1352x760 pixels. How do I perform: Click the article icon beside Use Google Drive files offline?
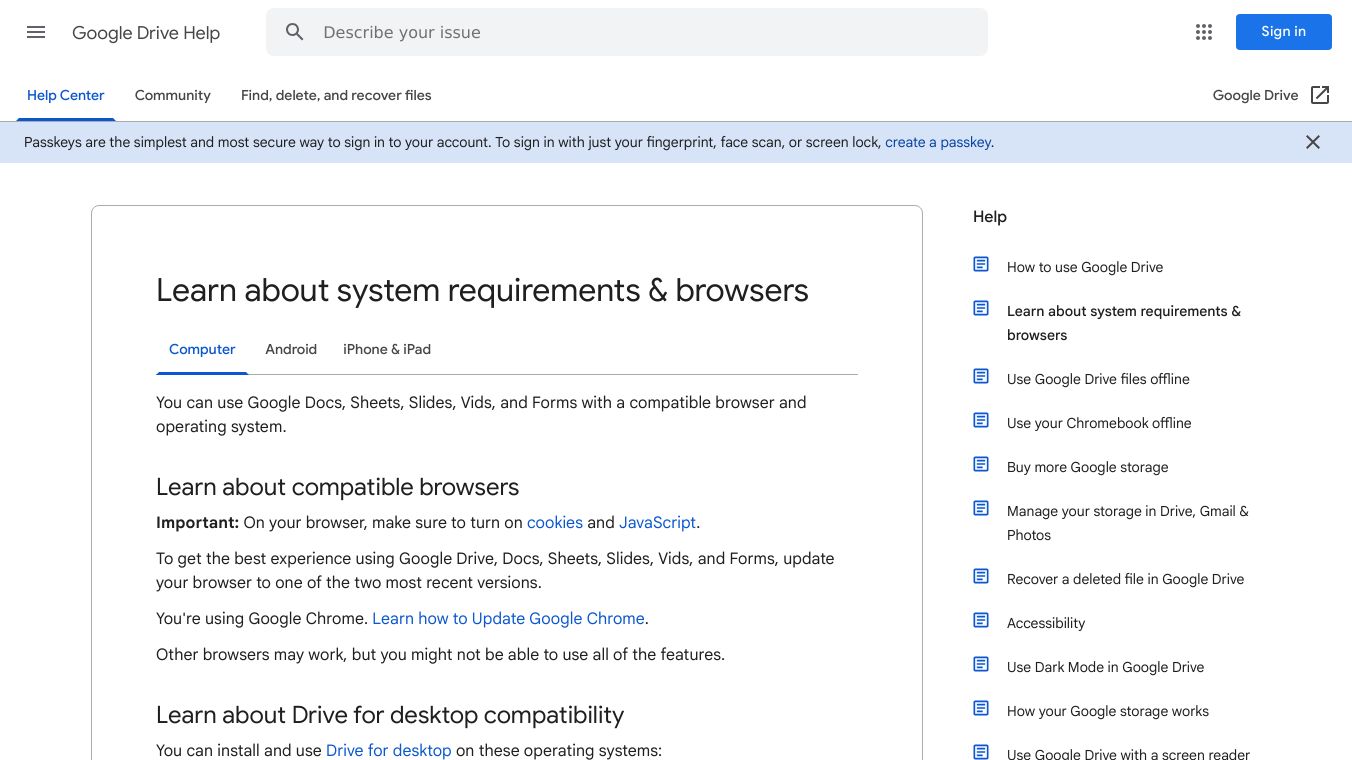pyautogui.click(x=981, y=376)
